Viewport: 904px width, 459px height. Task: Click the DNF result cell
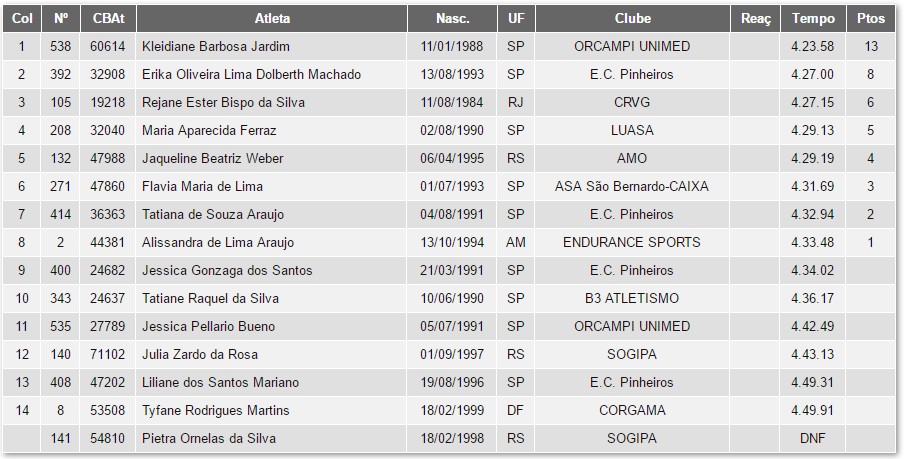pos(813,439)
